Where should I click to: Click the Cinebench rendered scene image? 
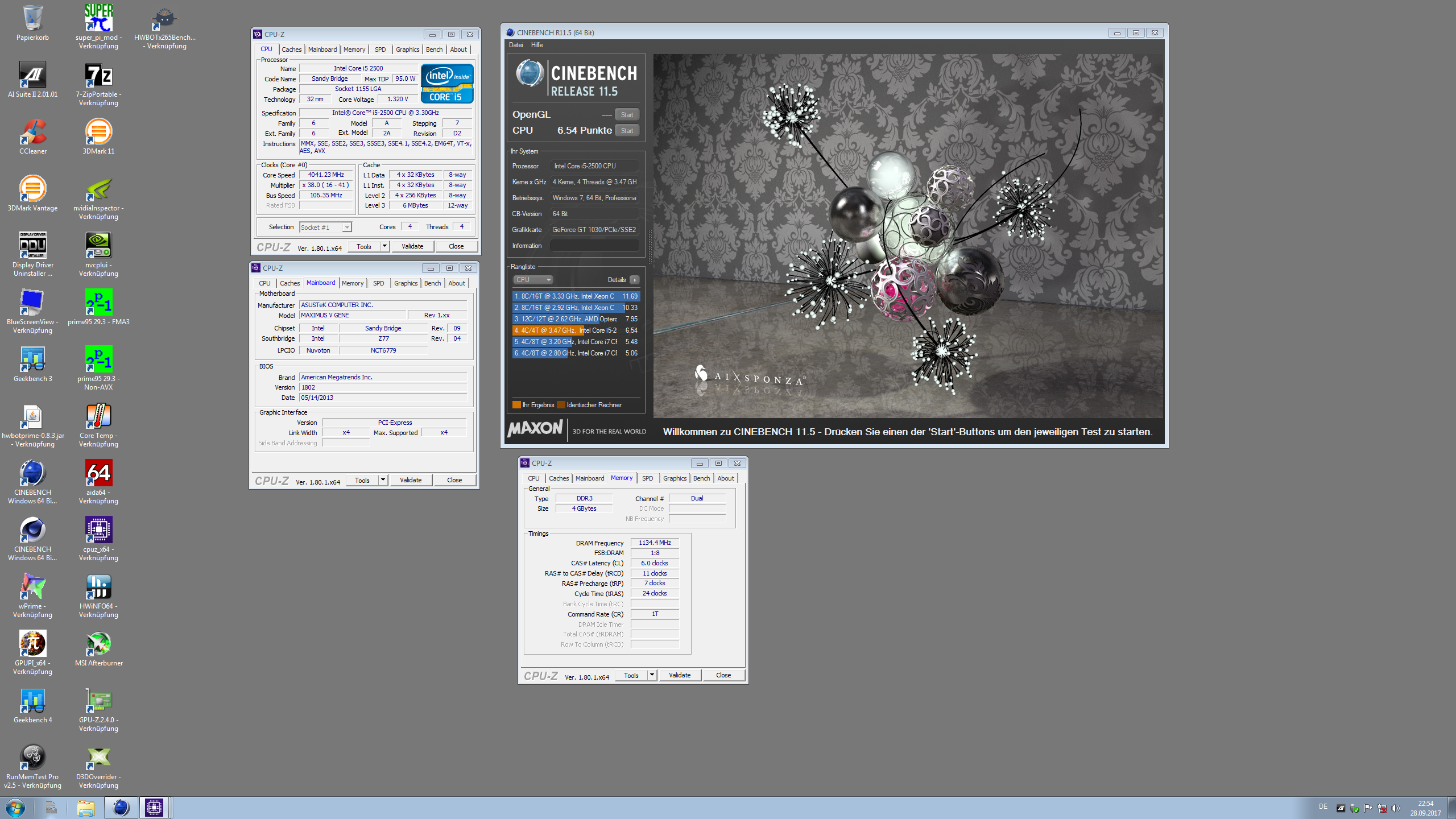pyautogui.click(x=908, y=236)
